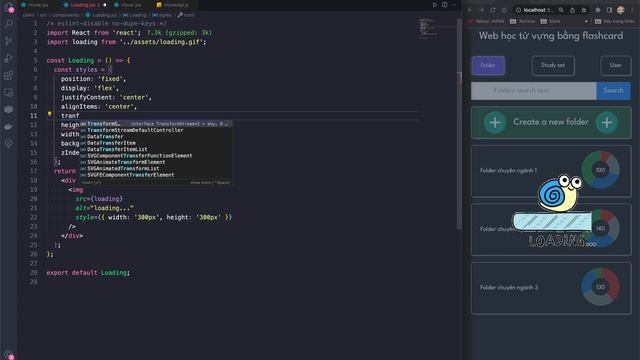Open browser profile avatar
This screenshot has height=360, width=640.
[620, 10]
